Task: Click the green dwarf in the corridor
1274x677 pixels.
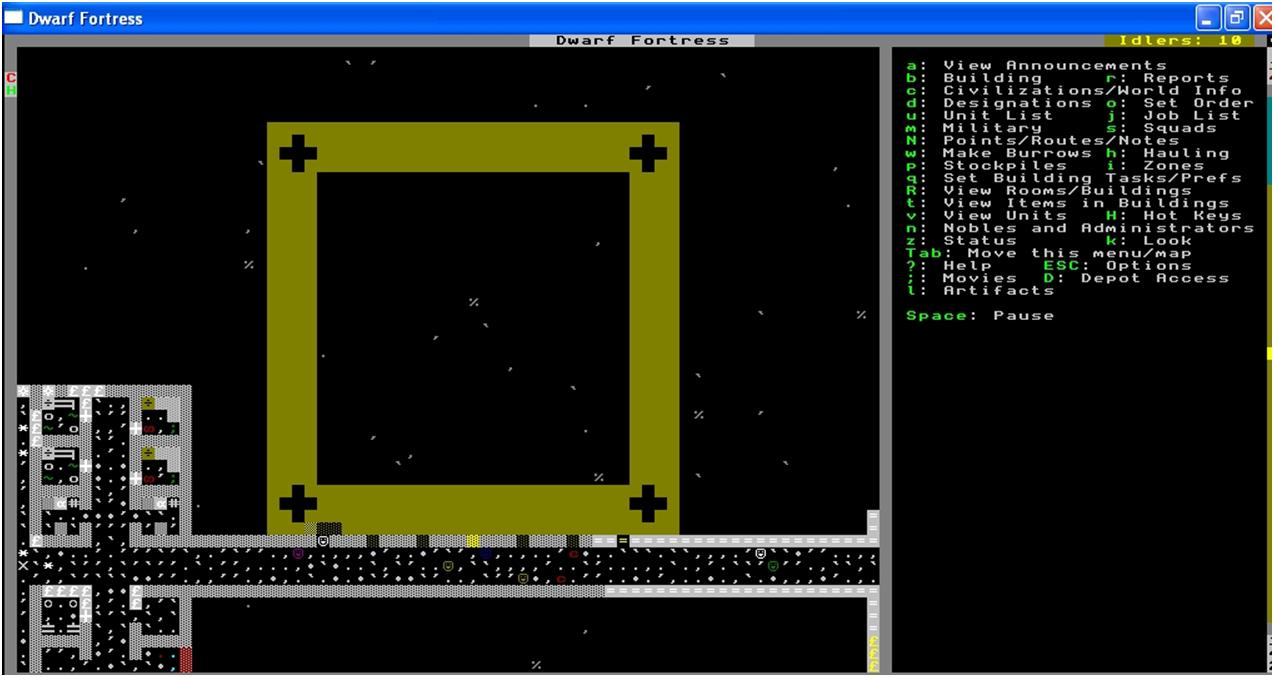Action: (x=773, y=566)
